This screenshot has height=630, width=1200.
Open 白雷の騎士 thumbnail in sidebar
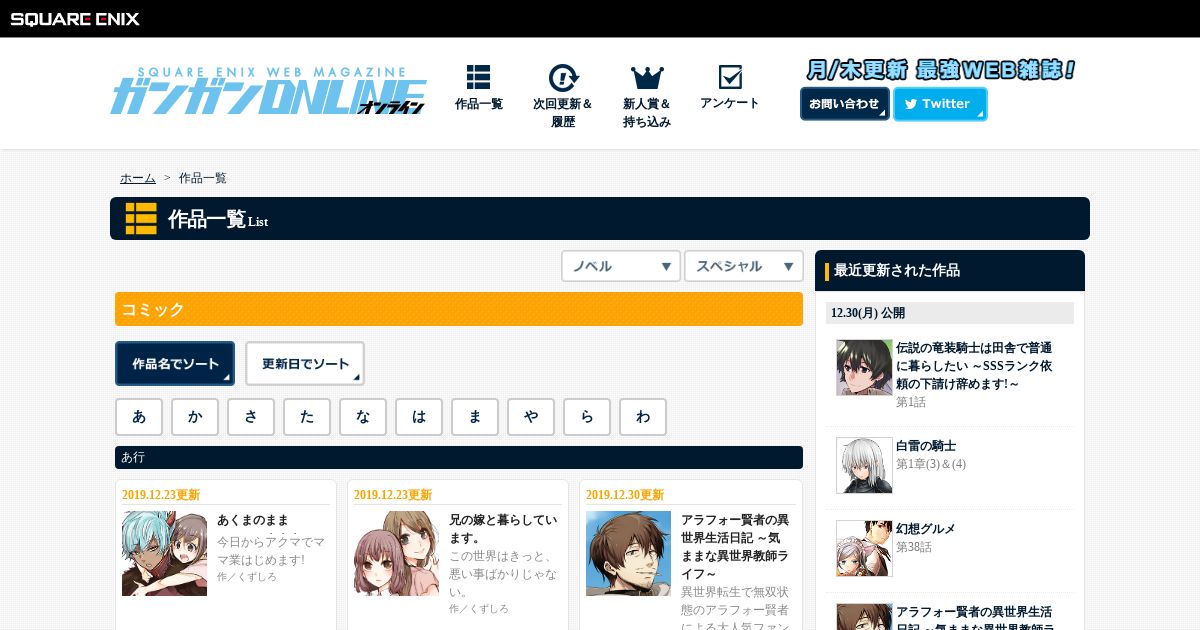864,465
